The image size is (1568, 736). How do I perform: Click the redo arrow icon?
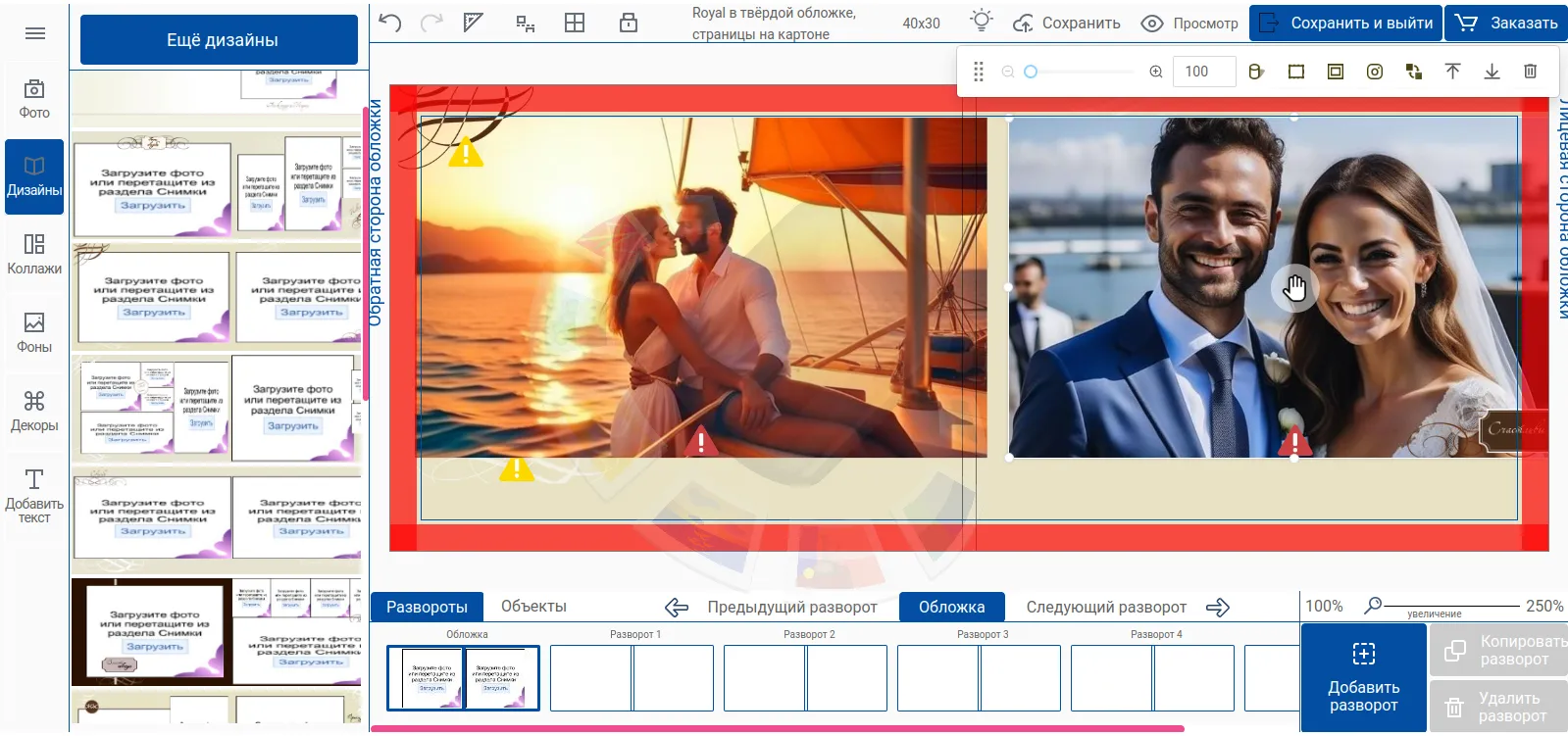431,23
